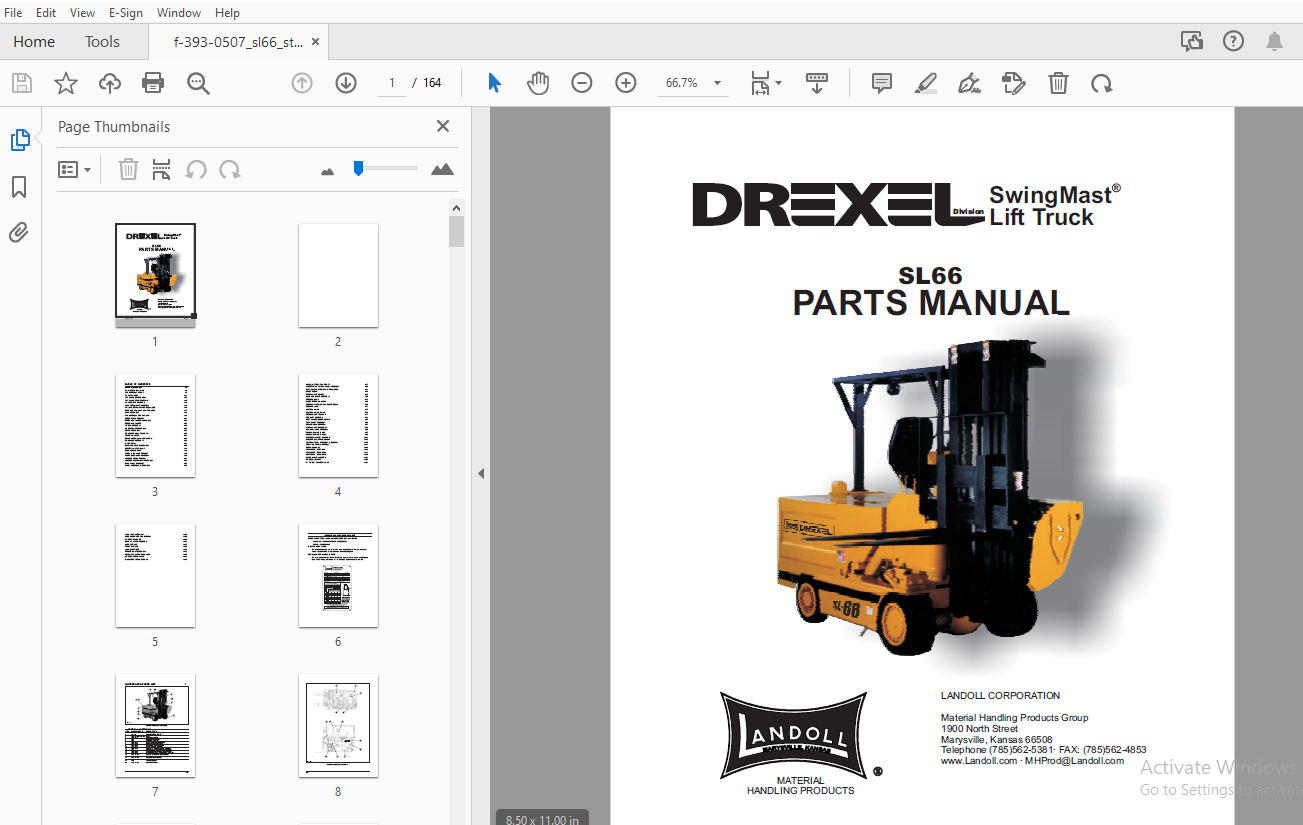Viewport: 1303px width, 825px height.
Task: Select page 7 thumbnail
Action: coord(155,725)
